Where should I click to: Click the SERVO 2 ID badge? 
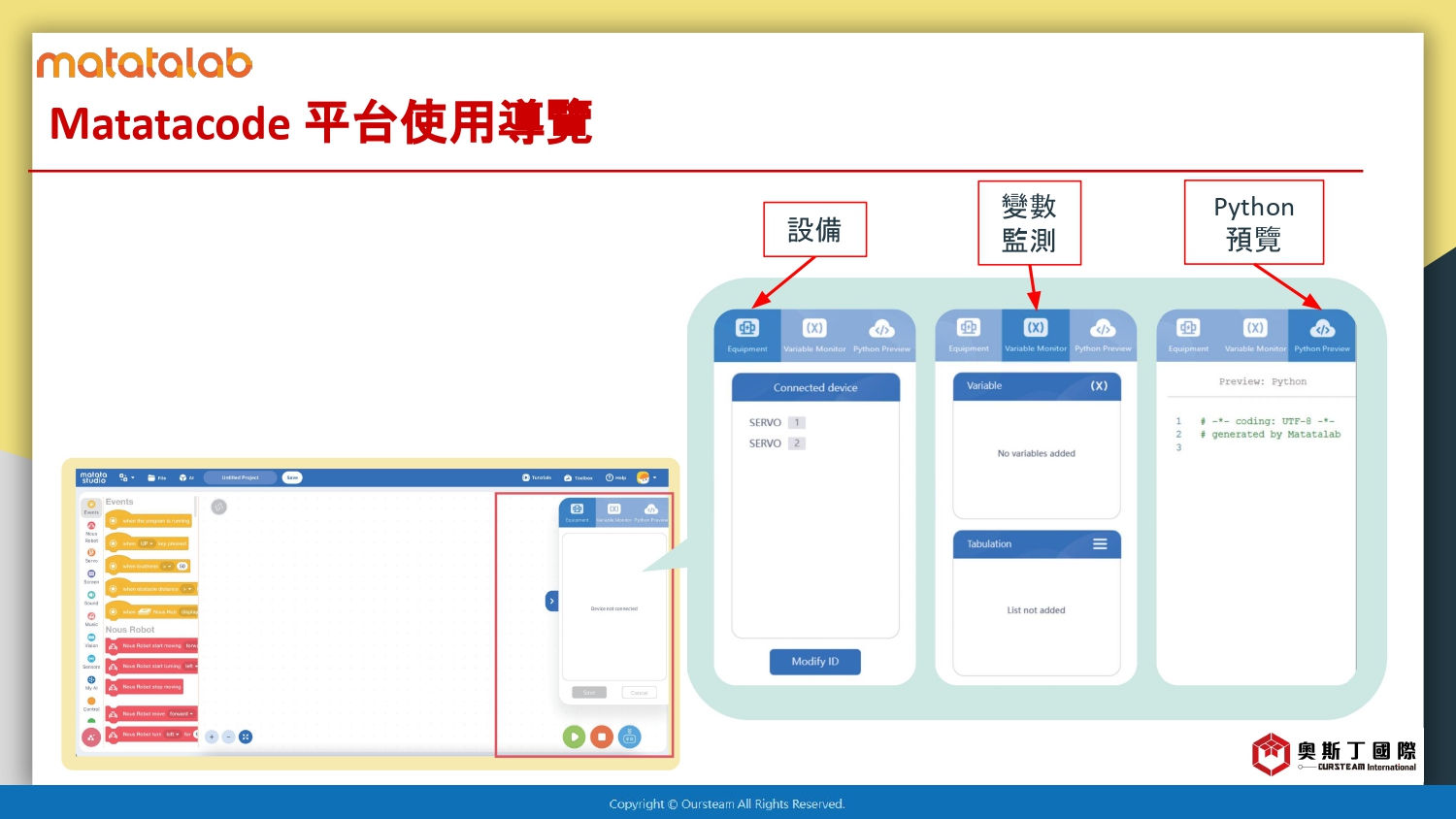click(797, 443)
